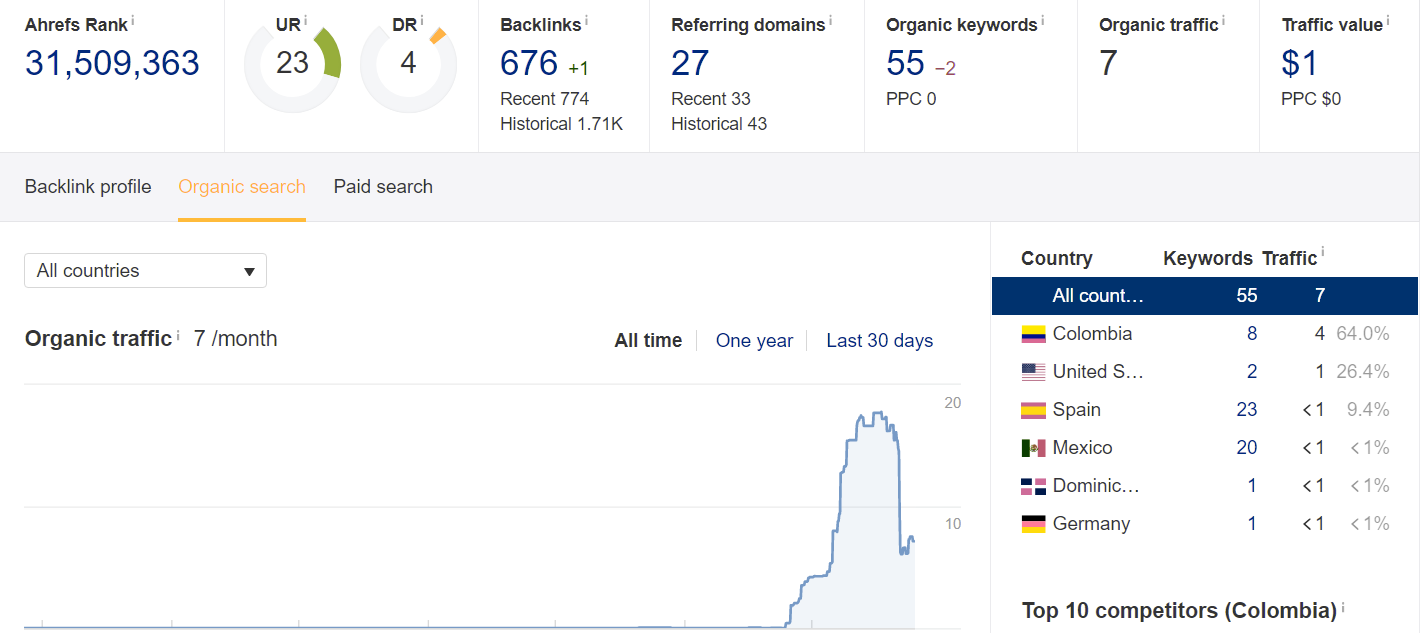Click the organic traffic chart peak

coord(876,413)
